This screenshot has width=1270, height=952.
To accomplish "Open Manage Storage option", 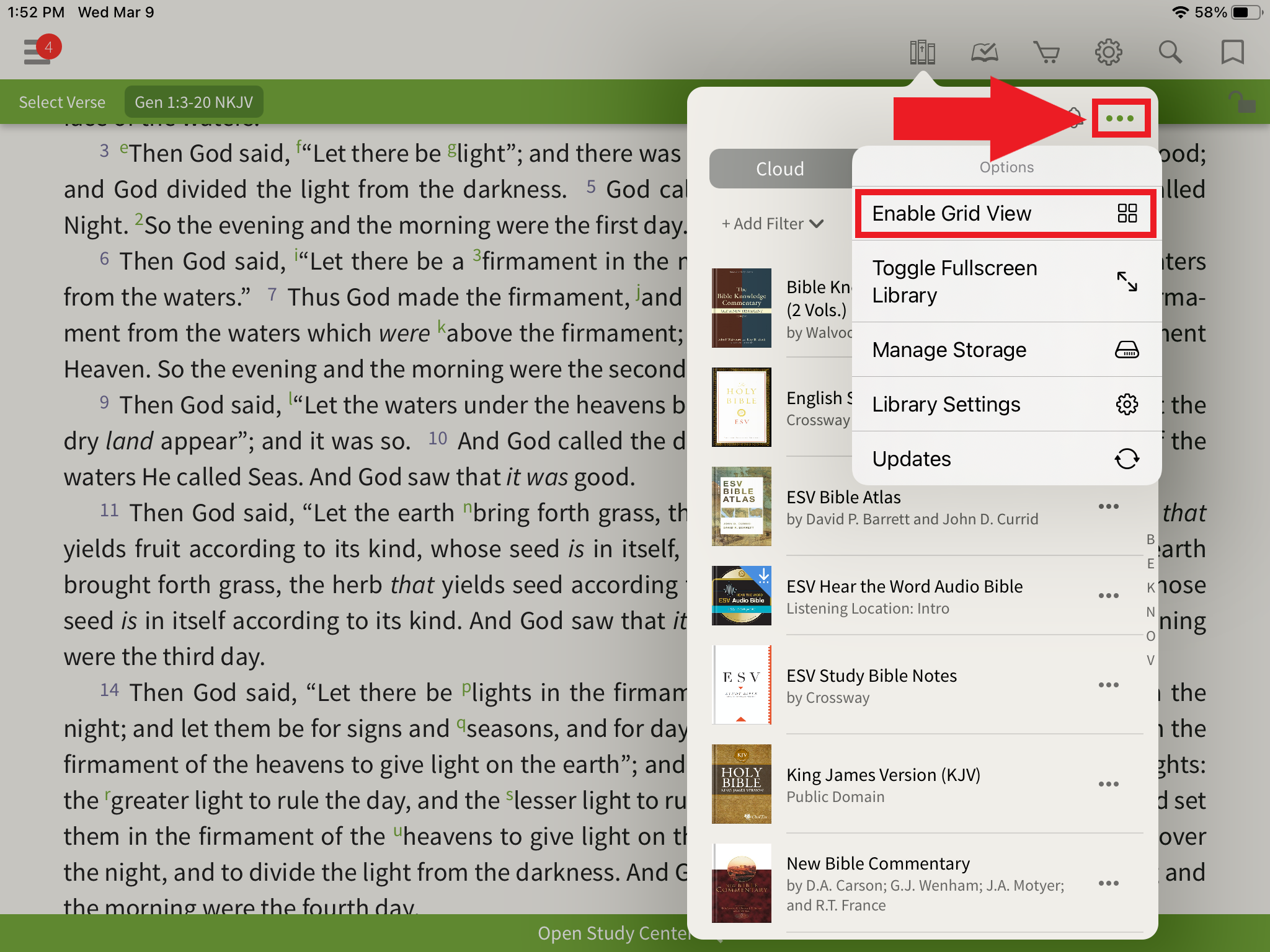I will pos(1006,350).
